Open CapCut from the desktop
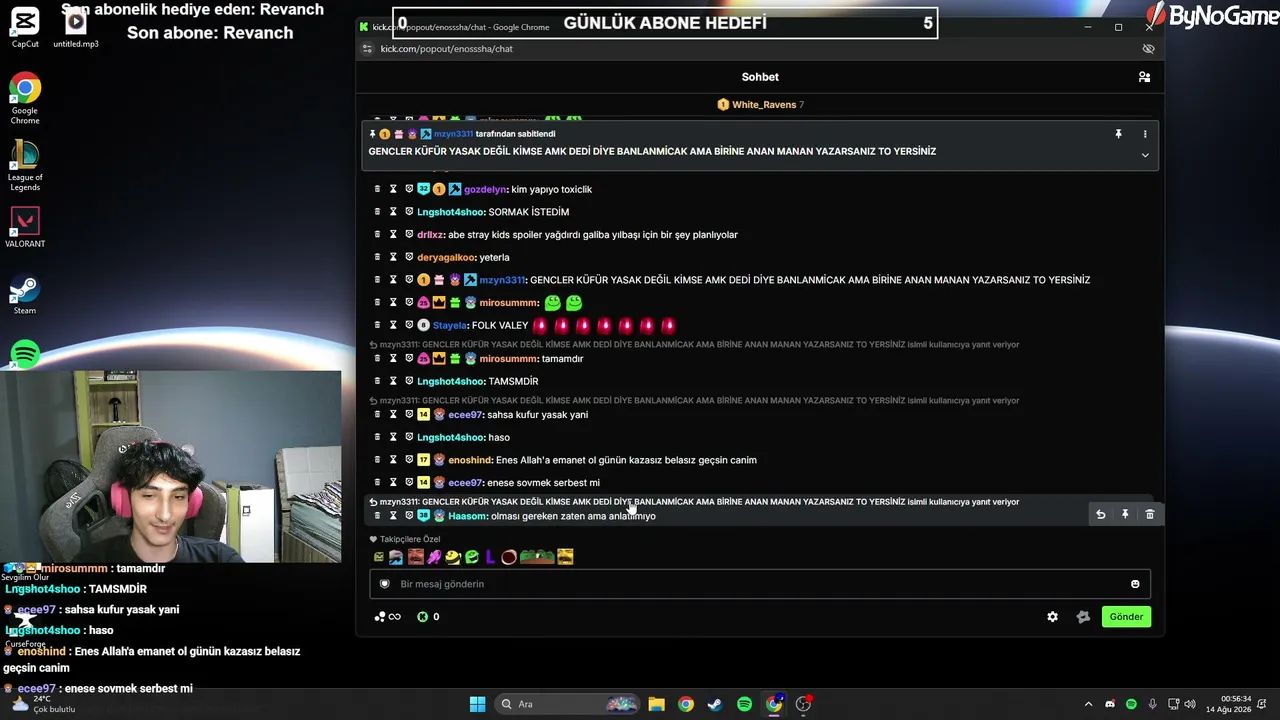Screen dimensions: 1280x720 [x=25, y=28]
